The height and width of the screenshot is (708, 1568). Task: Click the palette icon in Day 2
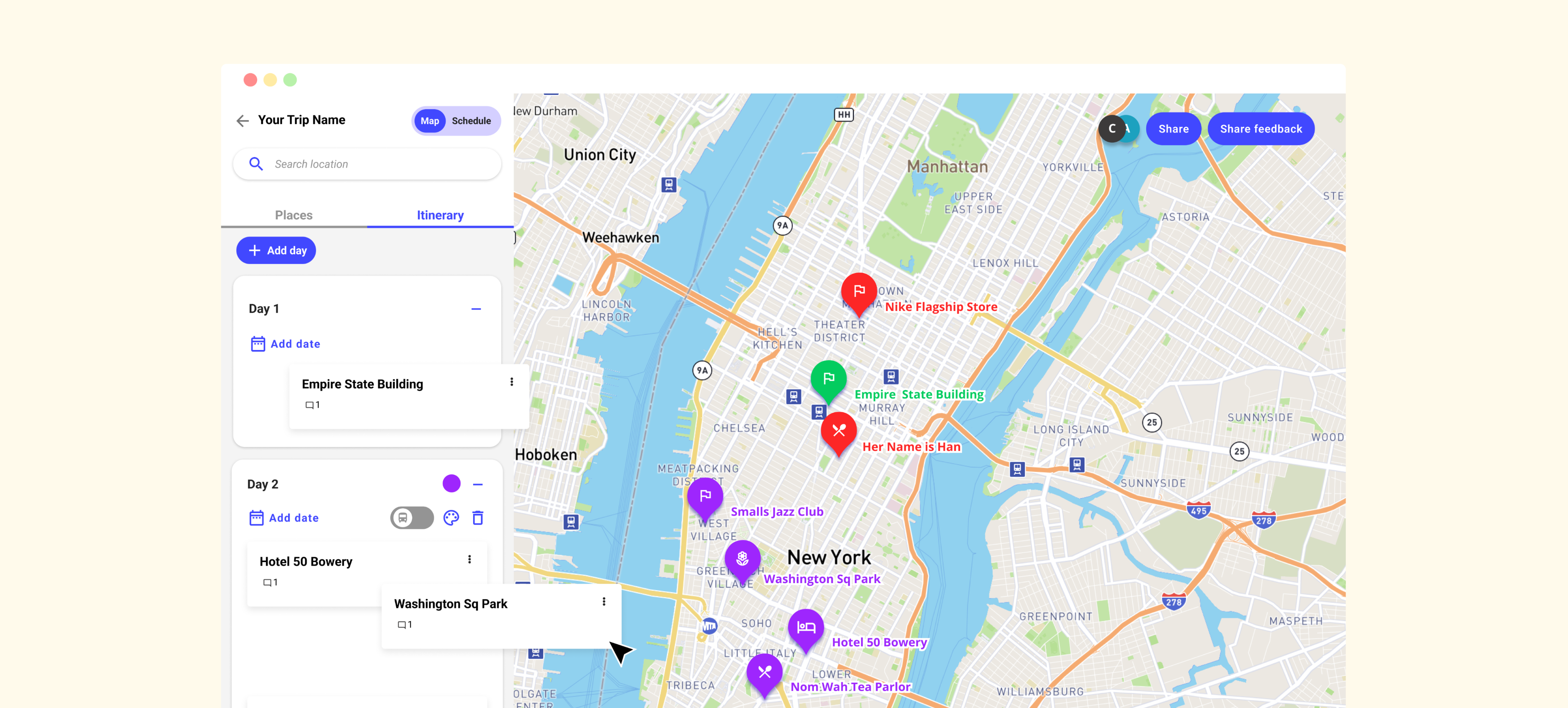pyautogui.click(x=451, y=517)
